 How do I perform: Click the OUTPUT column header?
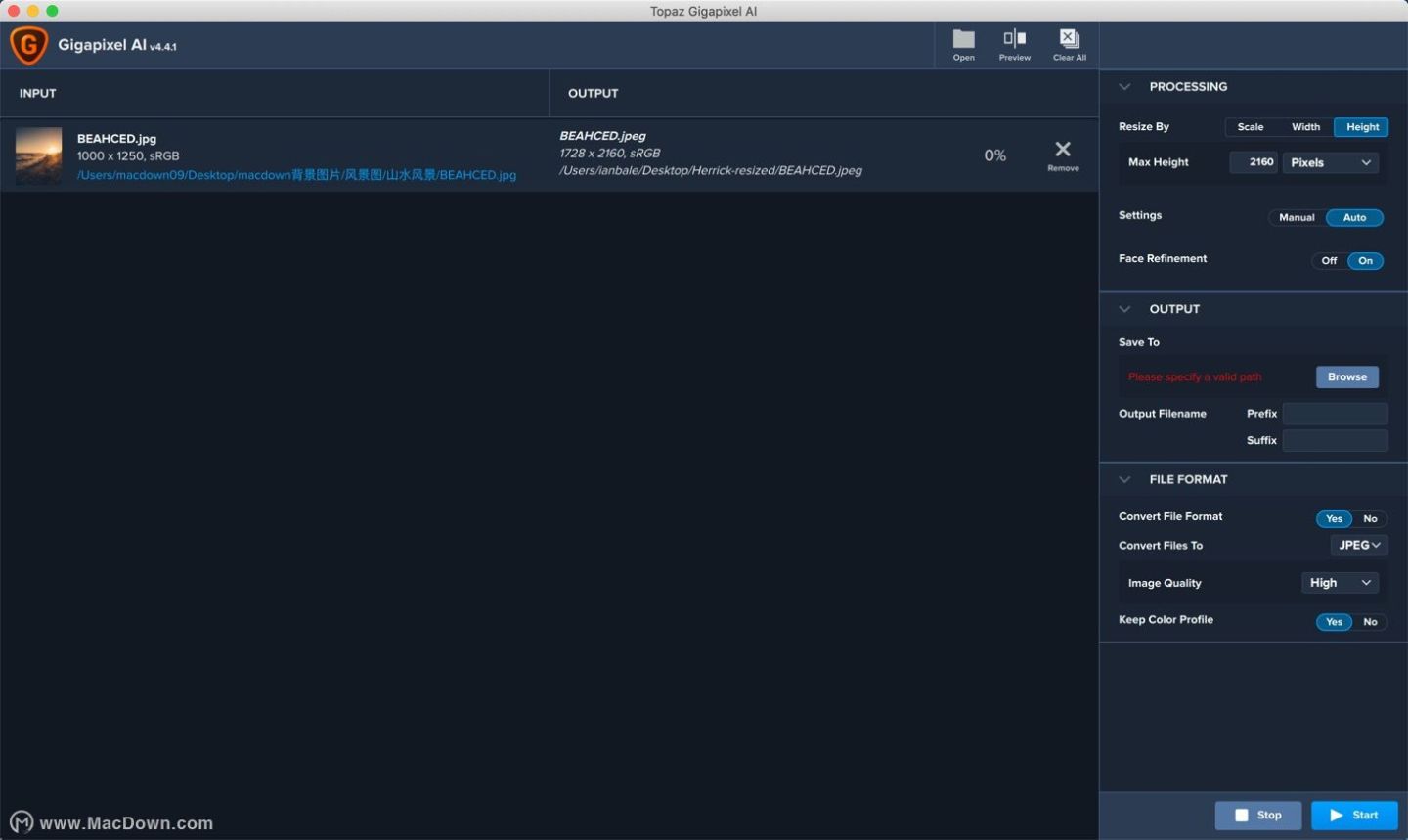click(594, 94)
